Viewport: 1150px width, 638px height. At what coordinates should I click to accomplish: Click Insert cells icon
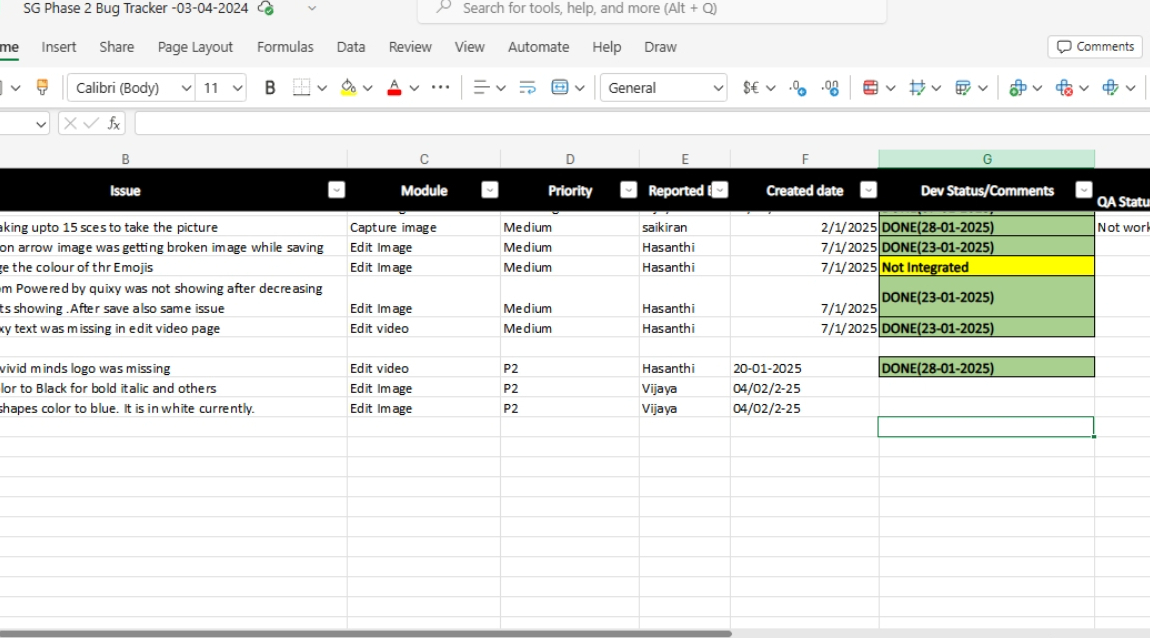pyautogui.click(x=1017, y=87)
